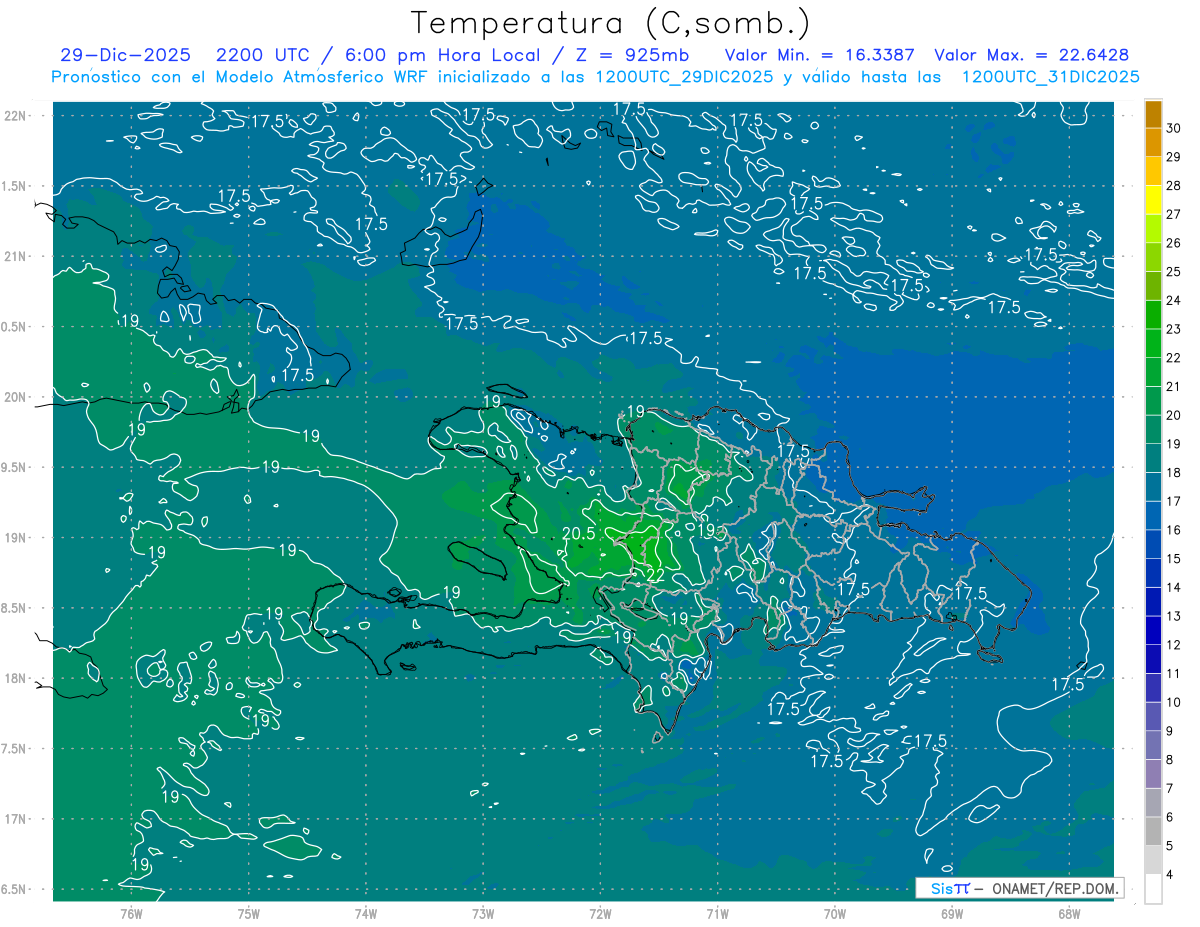The width and height of the screenshot is (1200, 927).
Task: Click the teal legend swatch between 18 and 19
Action: [x=1153, y=459]
